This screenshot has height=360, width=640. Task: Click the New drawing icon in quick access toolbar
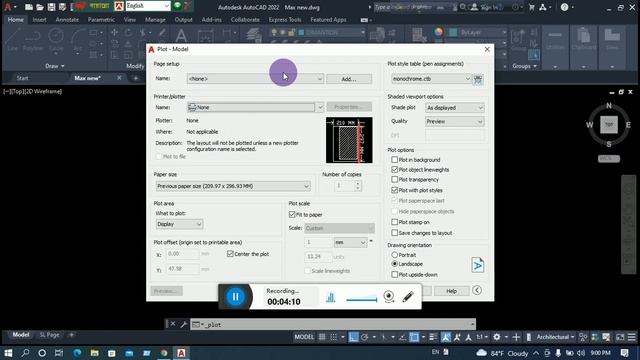point(29,7)
